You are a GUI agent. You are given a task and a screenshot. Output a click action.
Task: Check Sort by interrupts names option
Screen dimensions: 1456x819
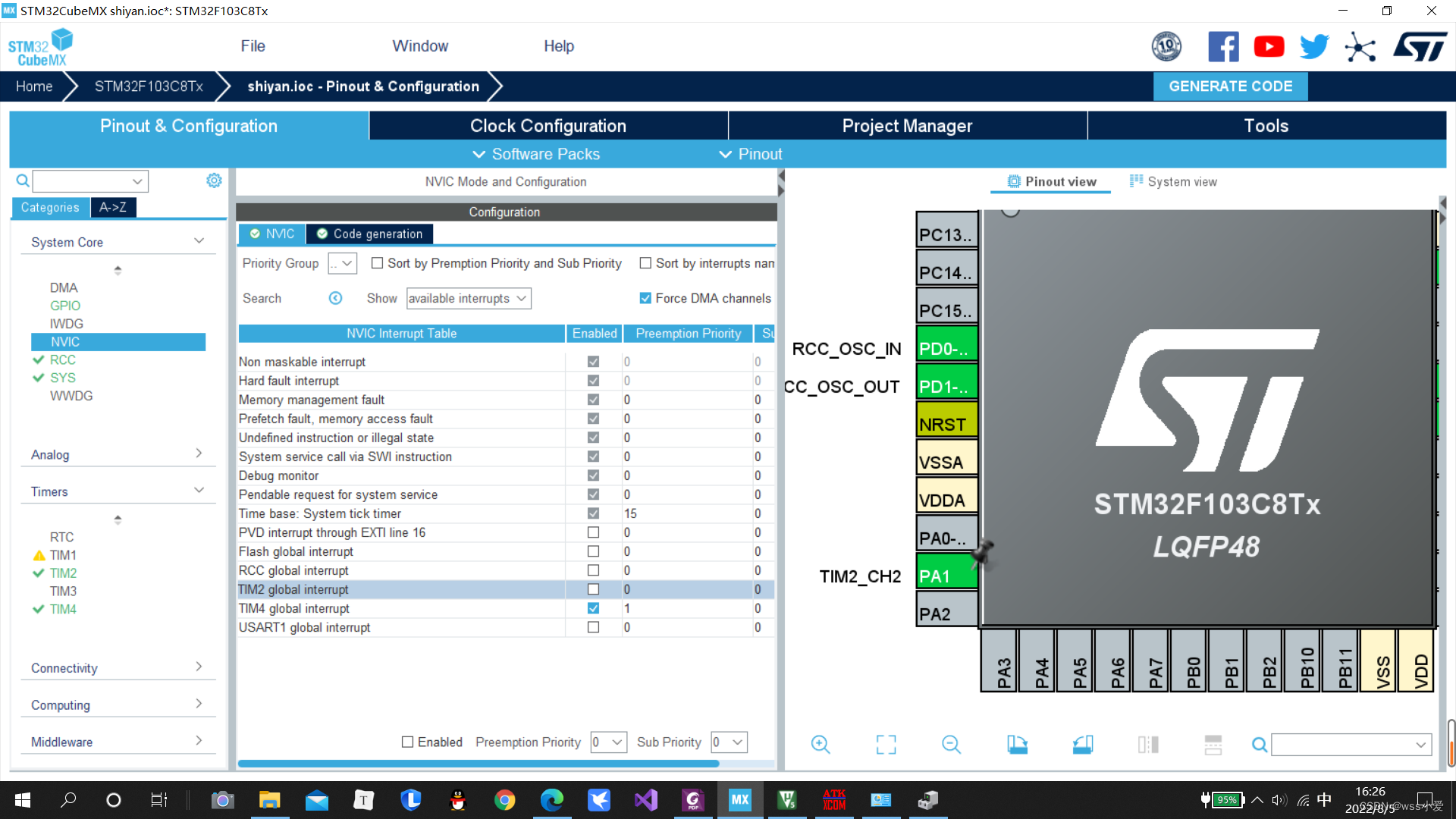click(645, 263)
